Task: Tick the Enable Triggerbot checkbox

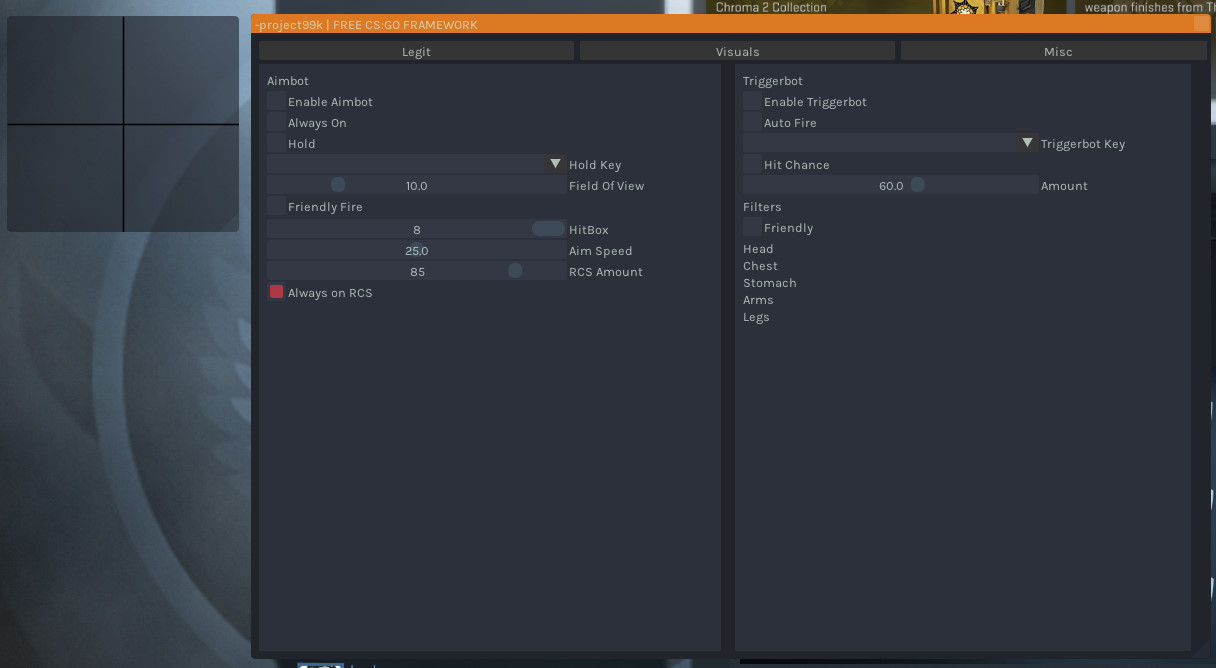Action: coord(752,101)
